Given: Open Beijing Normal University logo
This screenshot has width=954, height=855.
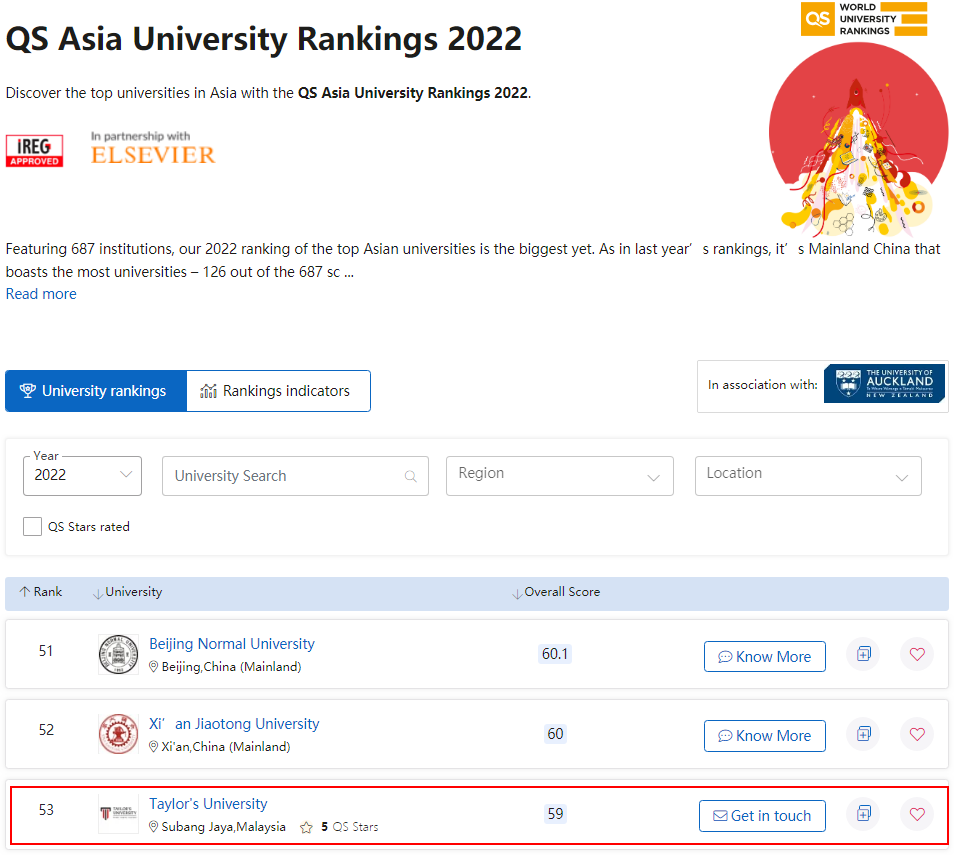Looking at the screenshot, I should (x=118, y=654).
